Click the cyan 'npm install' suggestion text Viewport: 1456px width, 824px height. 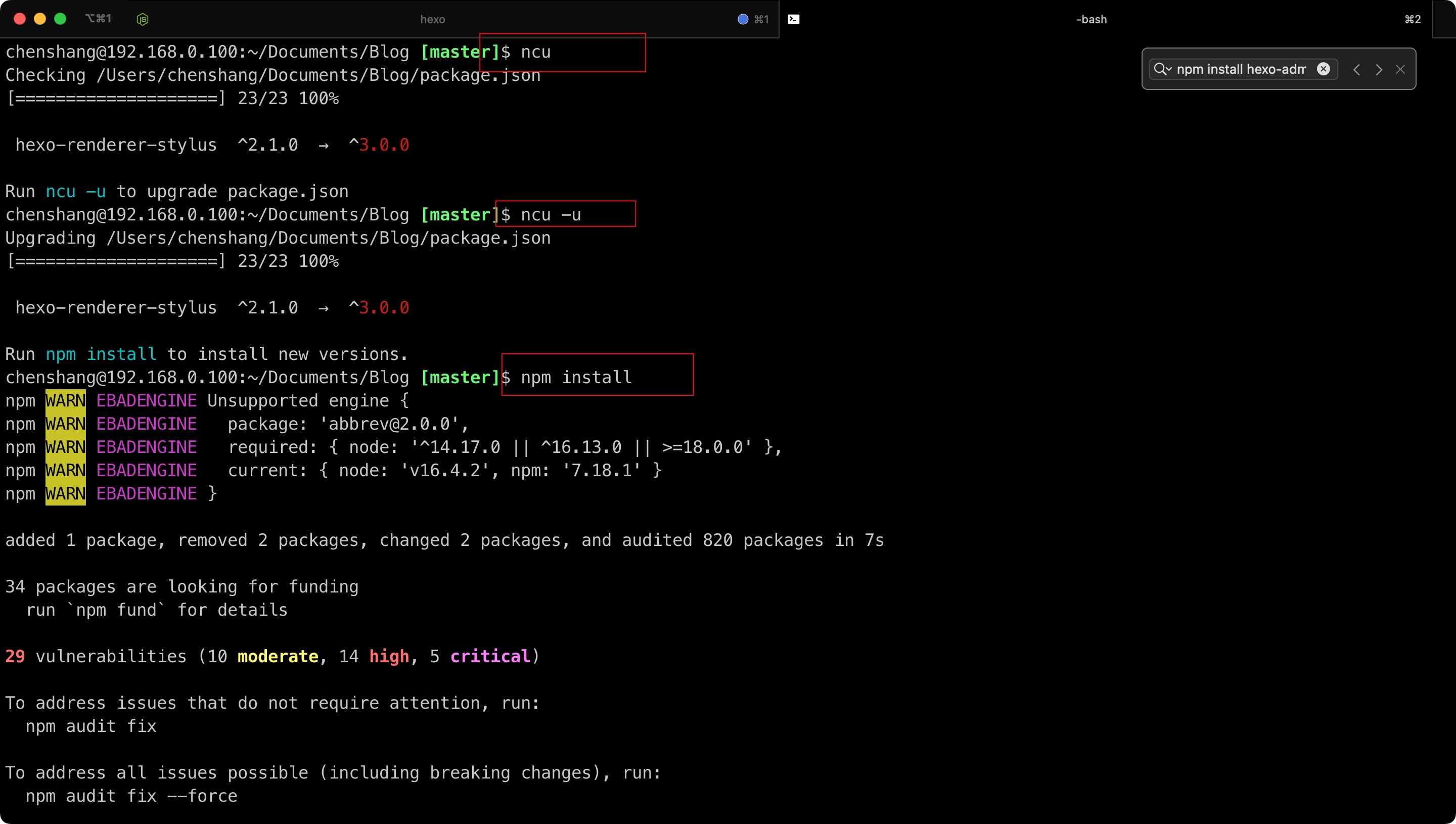101,354
